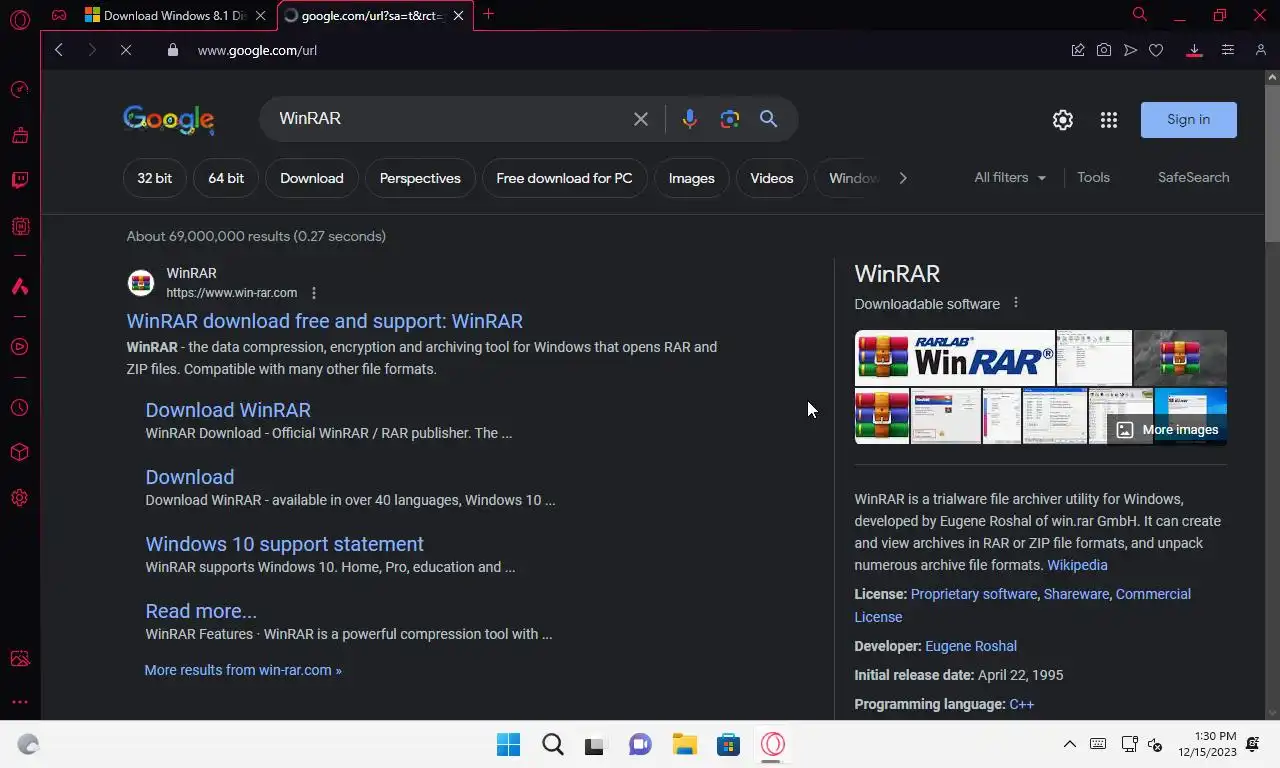Submit search with blue magnifier icon
This screenshot has width=1280, height=768.
click(768, 119)
